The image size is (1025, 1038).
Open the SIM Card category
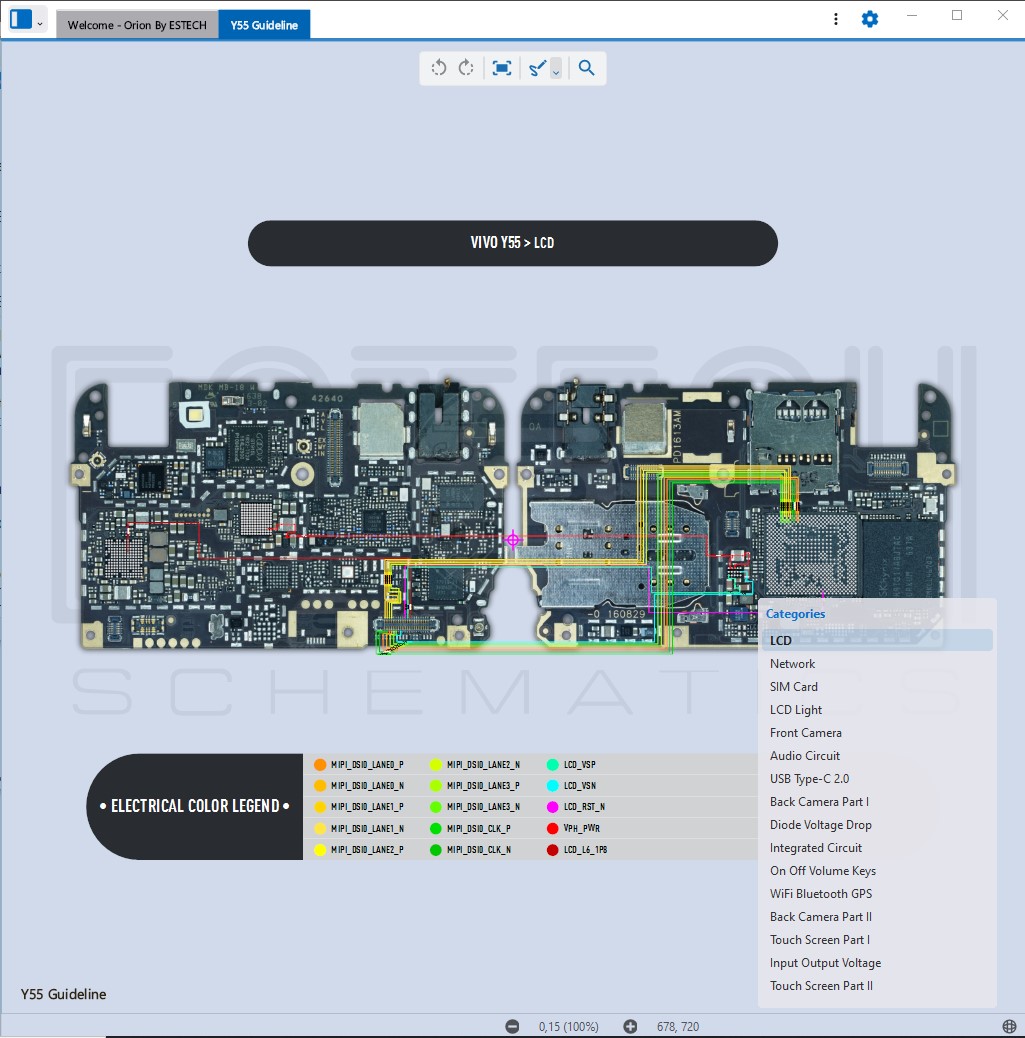[x=877, y=686]
